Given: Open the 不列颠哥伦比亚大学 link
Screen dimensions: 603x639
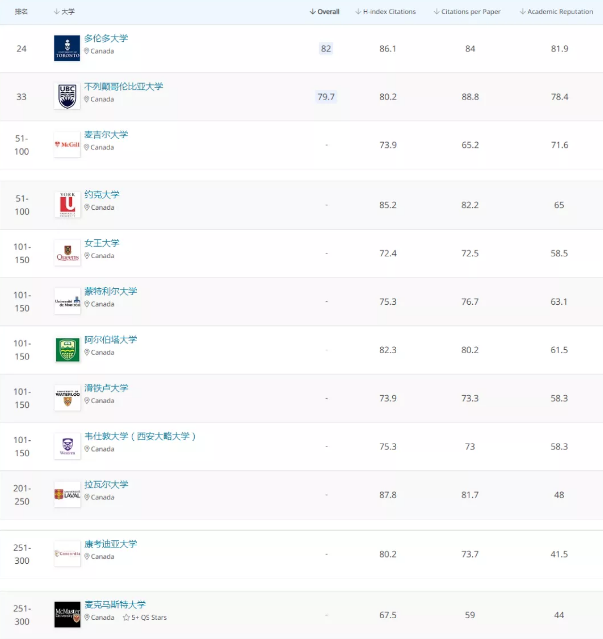Looking at the screenshot, I should [123, 86].
